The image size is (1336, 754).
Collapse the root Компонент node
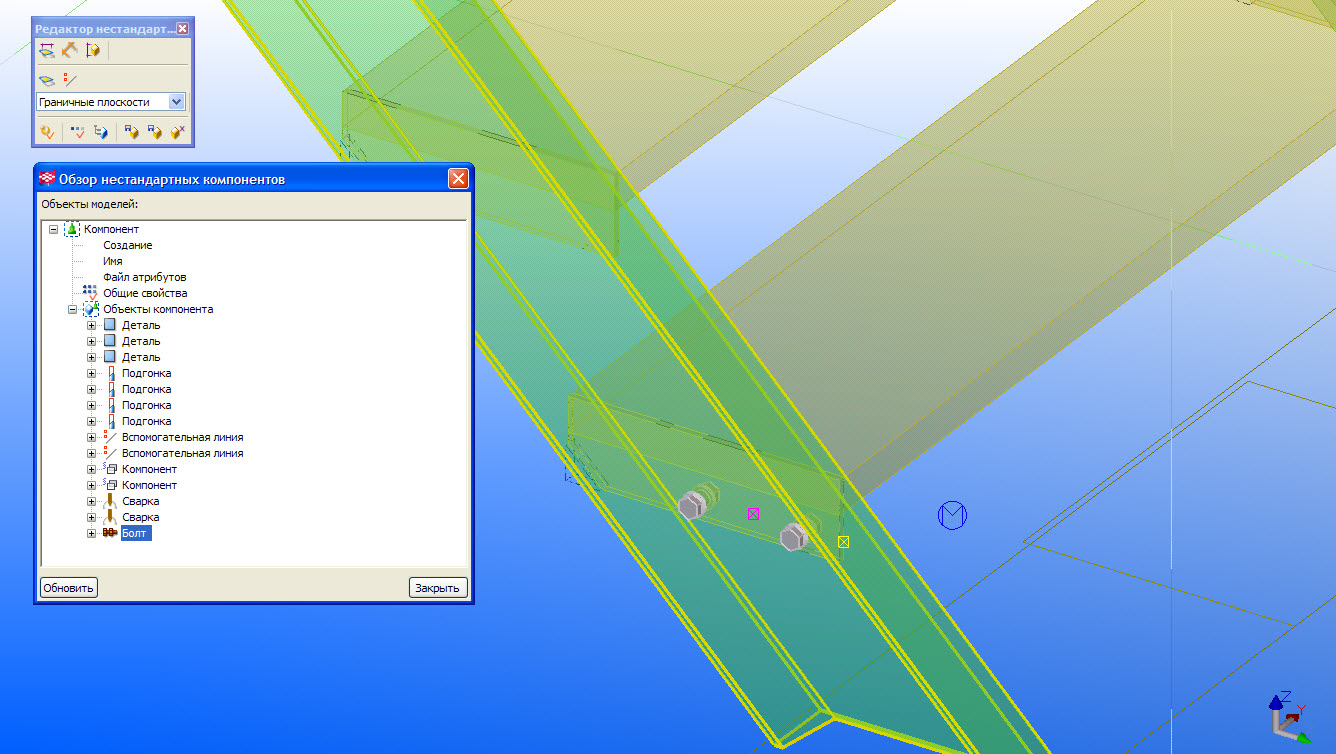pos(53,230)
